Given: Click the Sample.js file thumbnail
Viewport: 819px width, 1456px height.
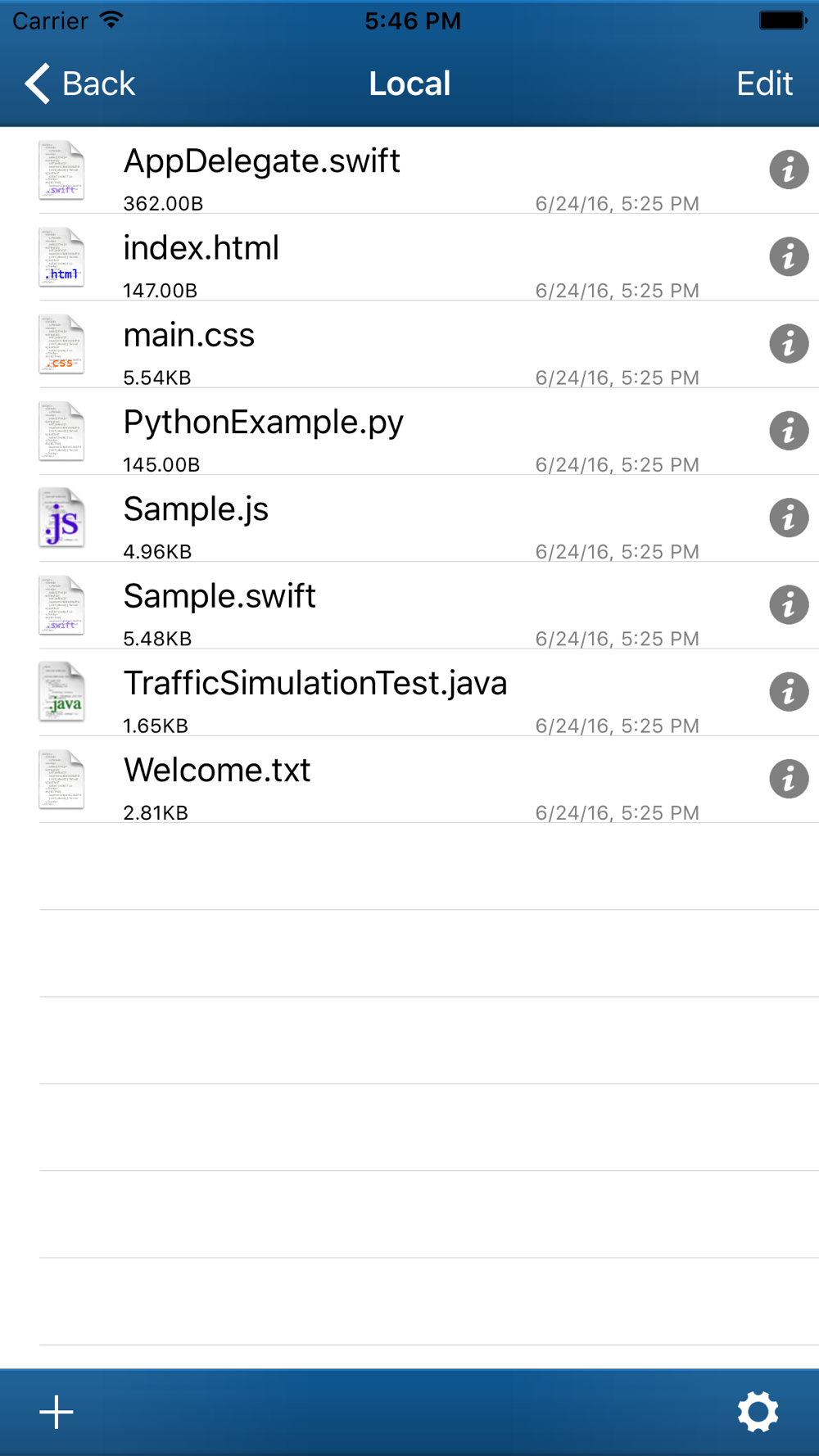Looking at the screenshot, I should pyautogui.click(x=61, y=518).
